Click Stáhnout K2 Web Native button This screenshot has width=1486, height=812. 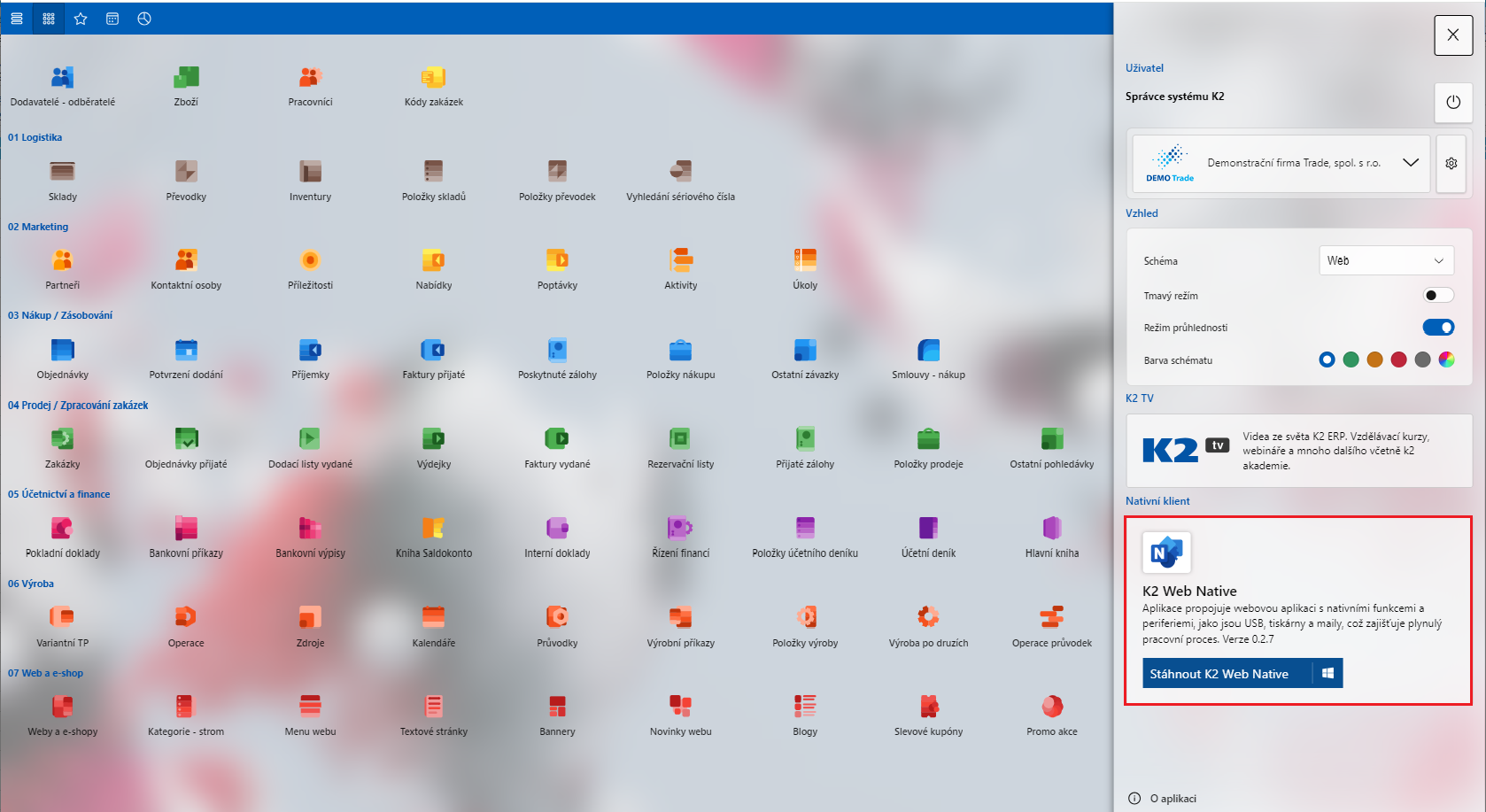click(x=1242, y=673)
